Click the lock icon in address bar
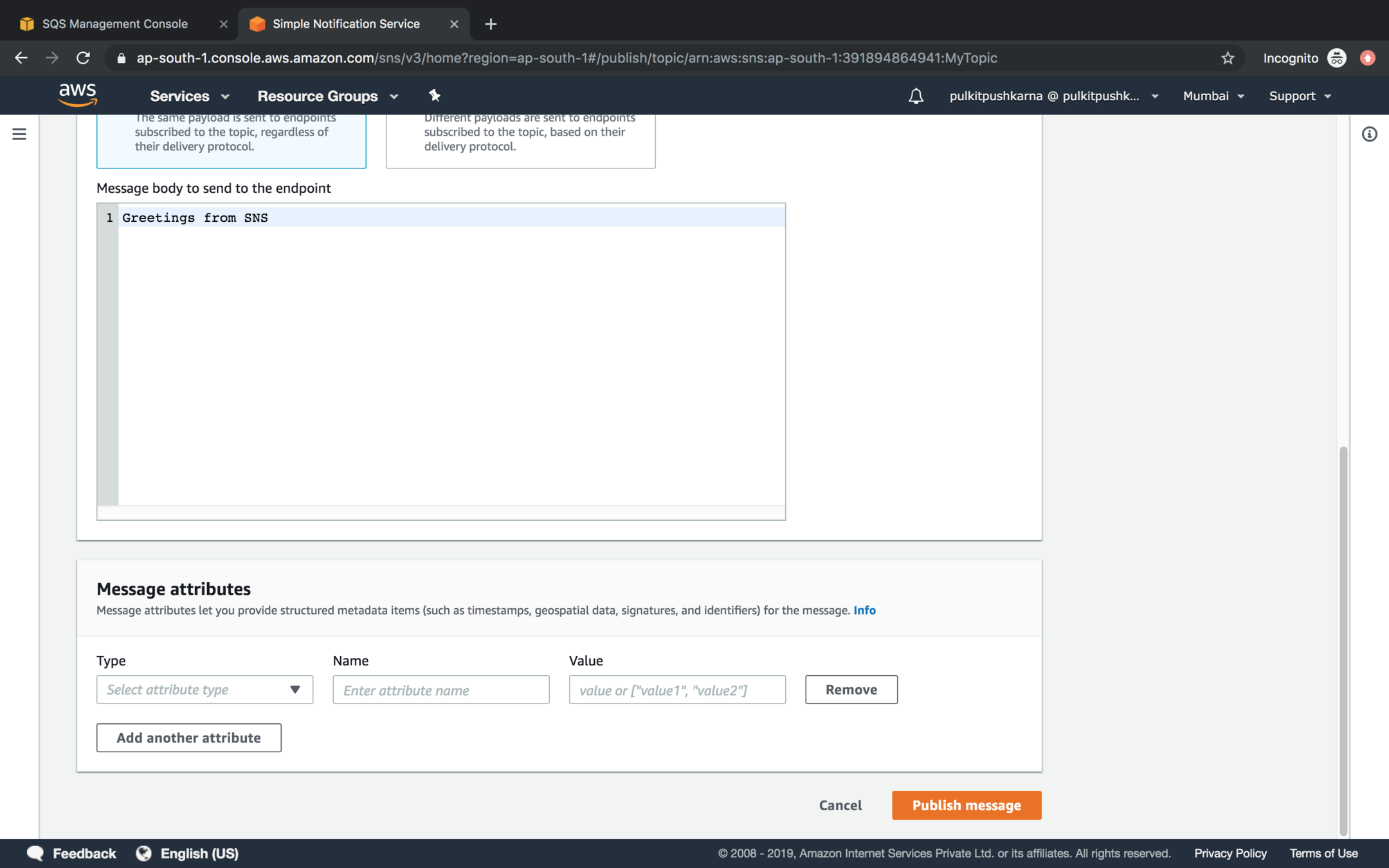 click(121, 58)
